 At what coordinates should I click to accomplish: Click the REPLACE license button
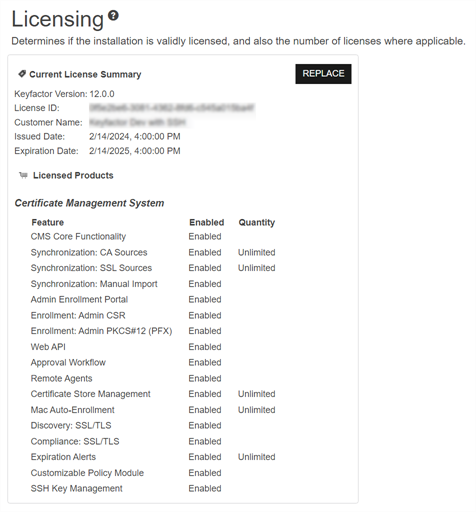tap(323, 74)
